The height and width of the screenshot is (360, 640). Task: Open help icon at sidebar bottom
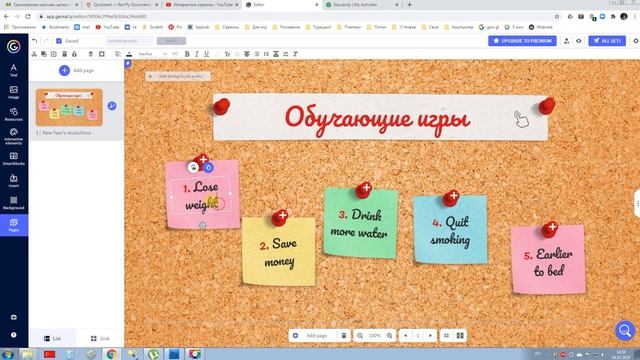click(13, 335)
